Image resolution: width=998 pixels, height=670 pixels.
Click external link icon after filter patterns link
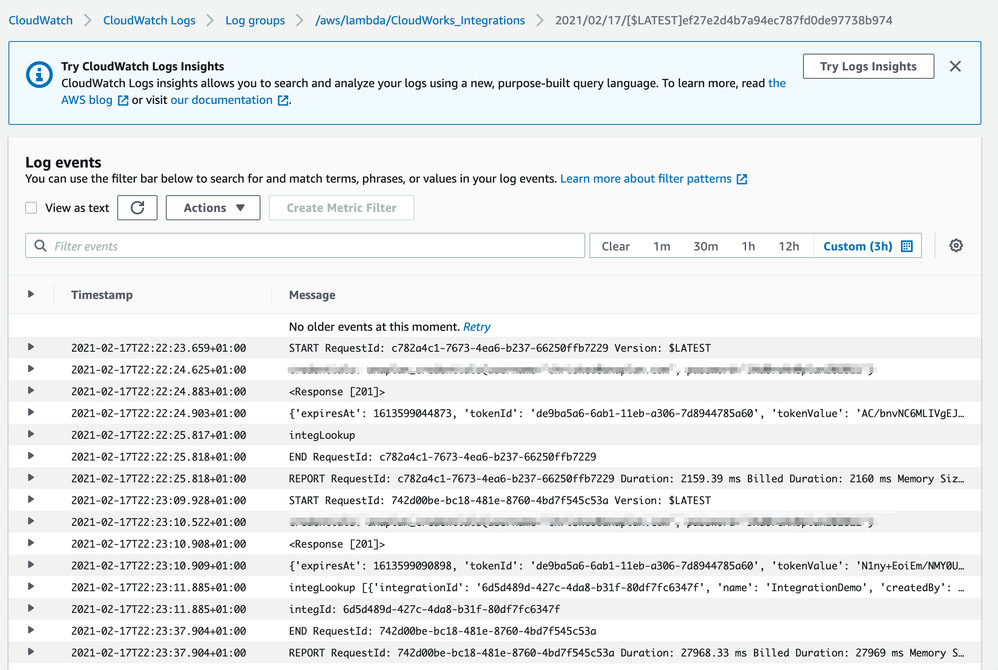pyautogui.click(x=741, y=179)
